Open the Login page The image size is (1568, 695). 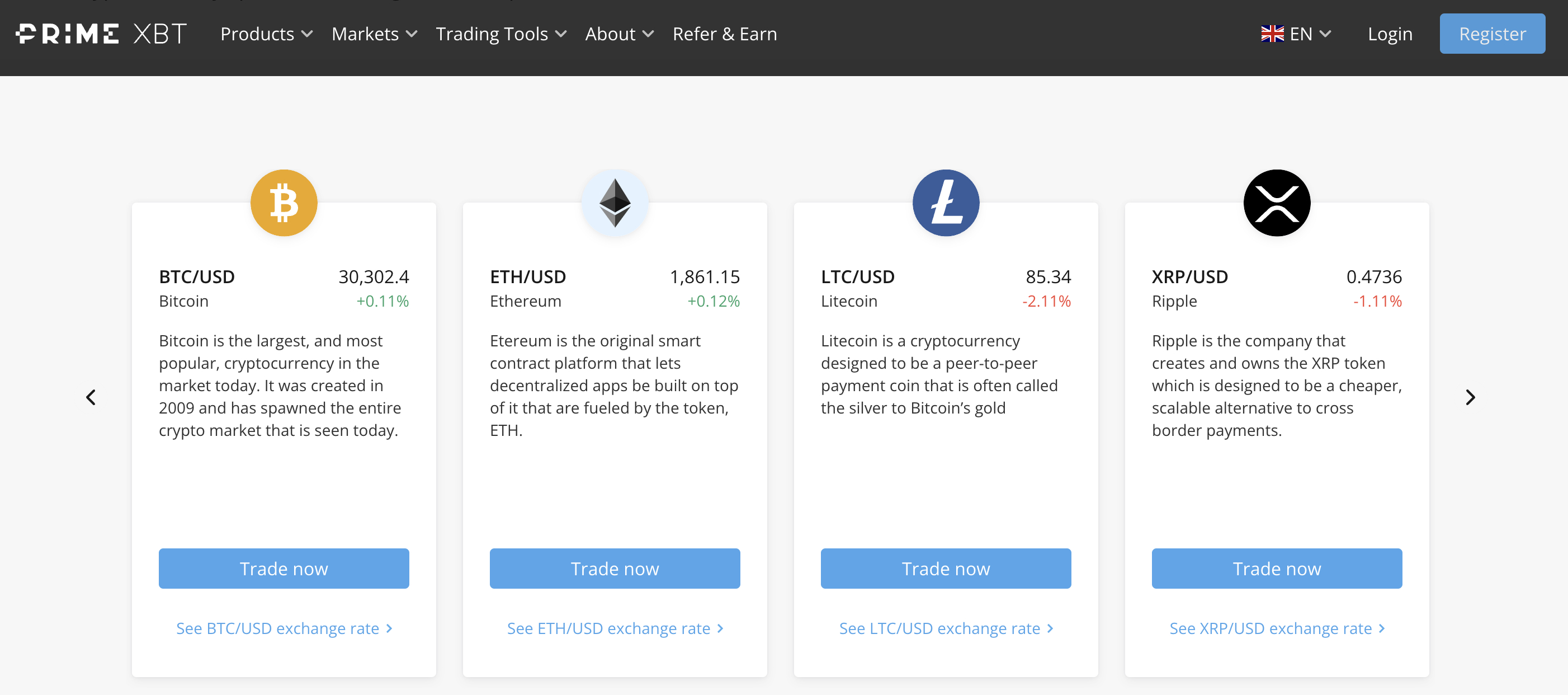1390,34
